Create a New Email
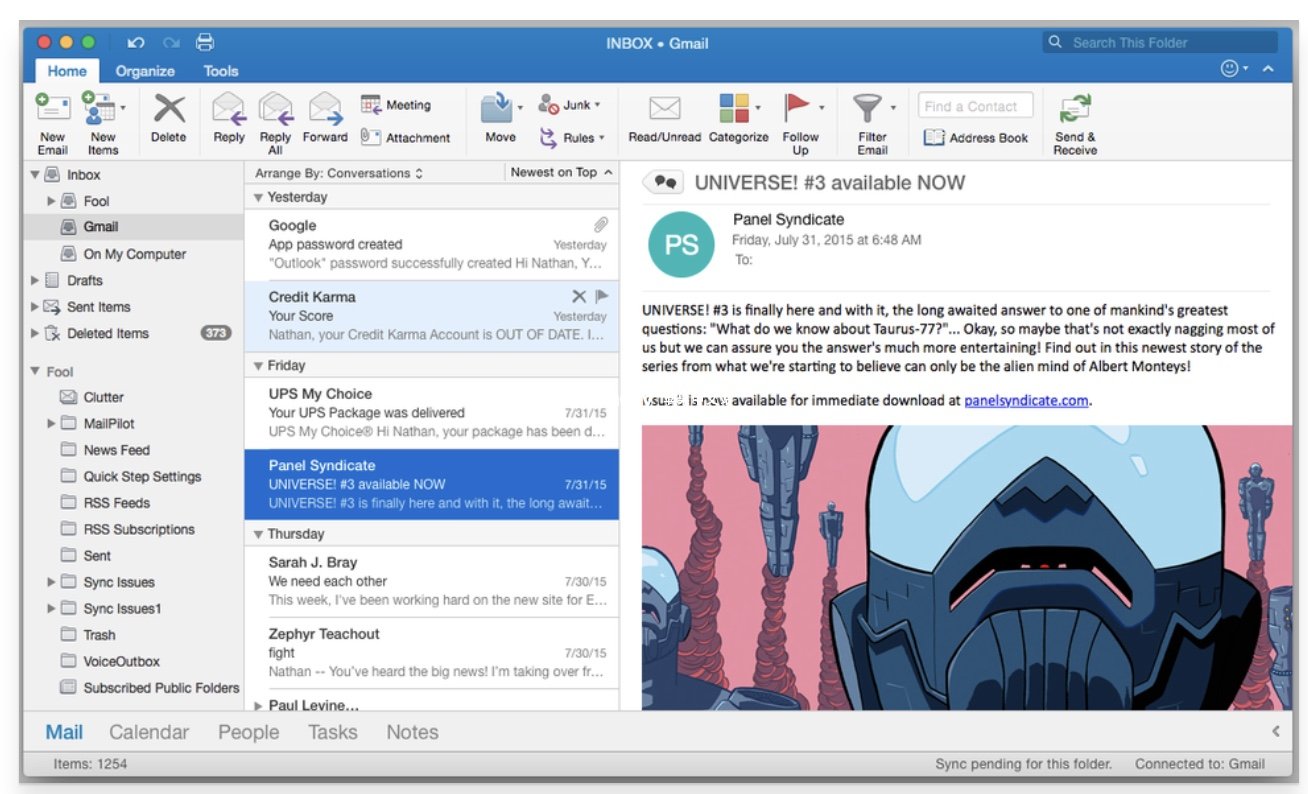Image resolution: width=1308 pixels, height=794 pixels. click(x=52, y=122)
